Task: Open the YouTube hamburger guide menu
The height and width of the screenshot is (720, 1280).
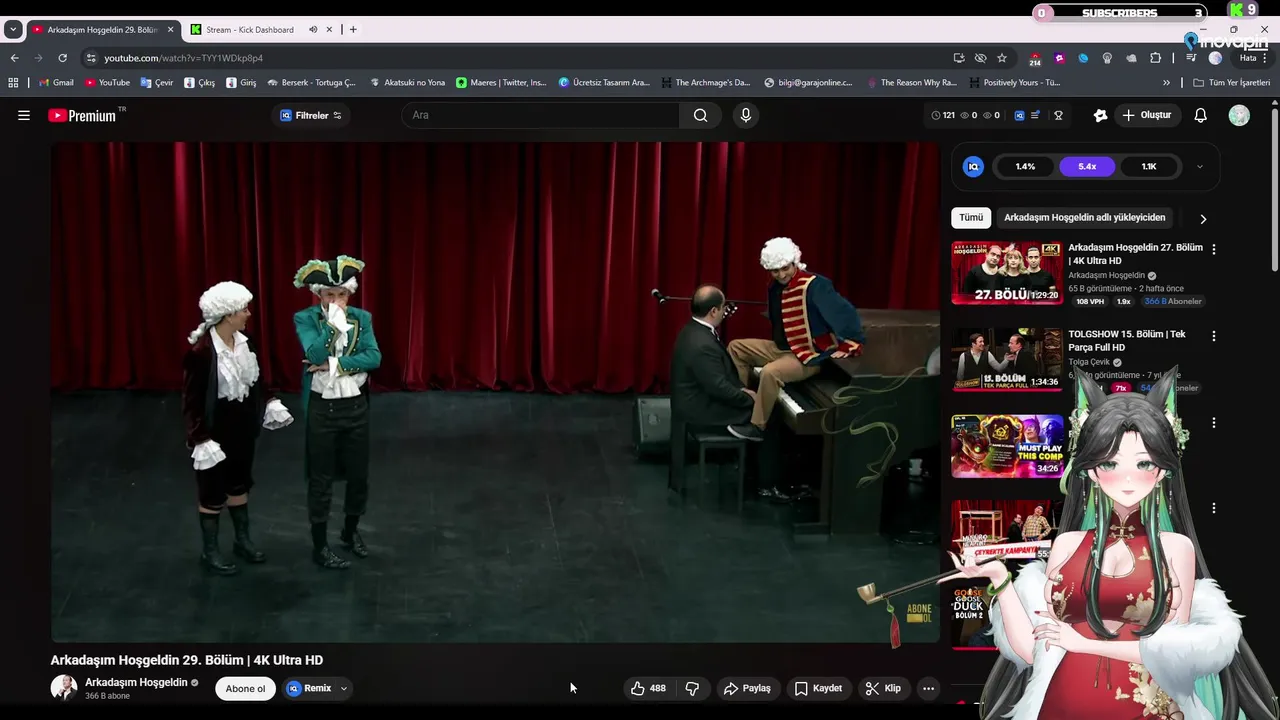Action: (24, 115)
